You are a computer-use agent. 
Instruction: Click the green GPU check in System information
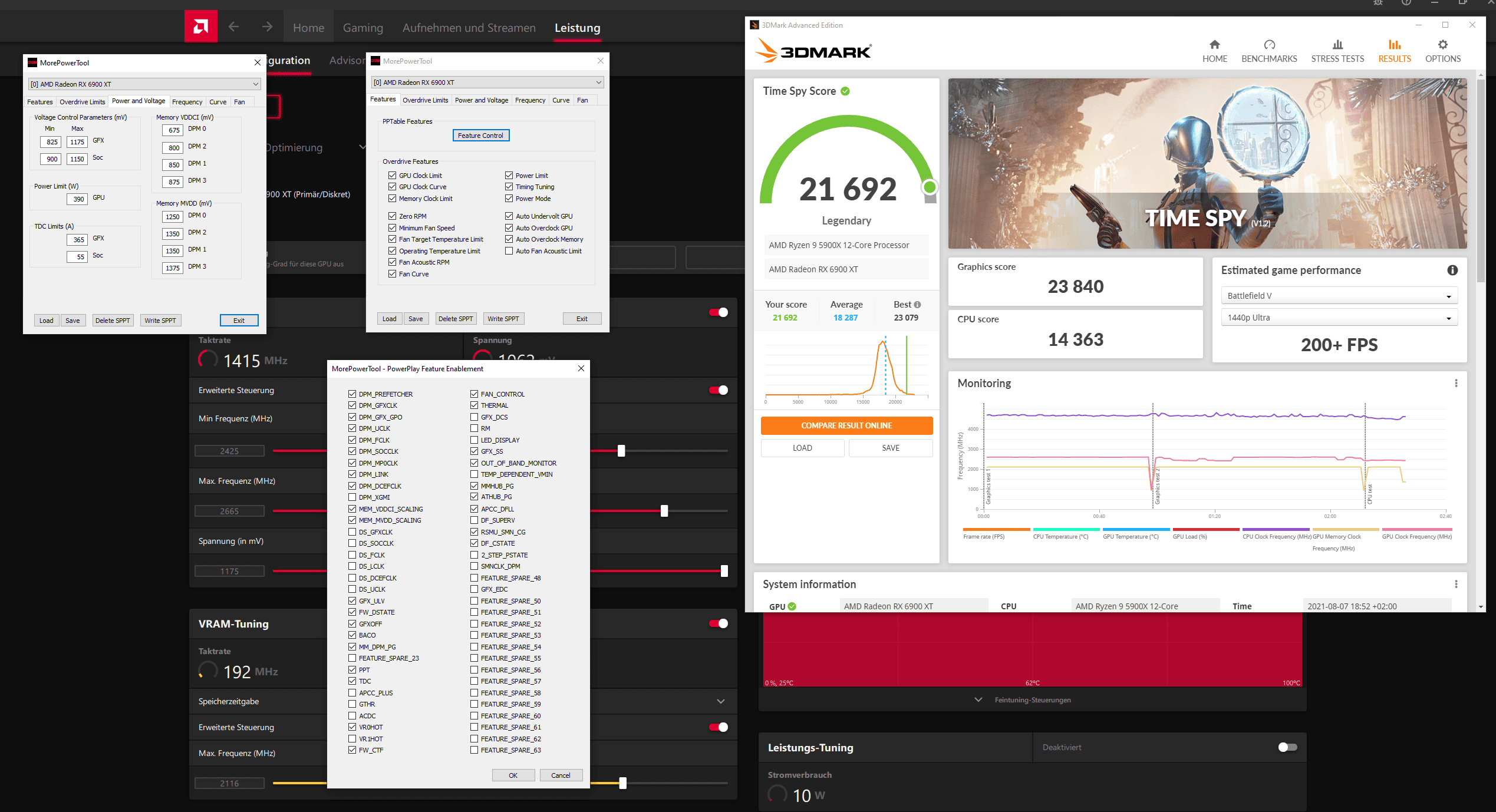tap(792, 606)
